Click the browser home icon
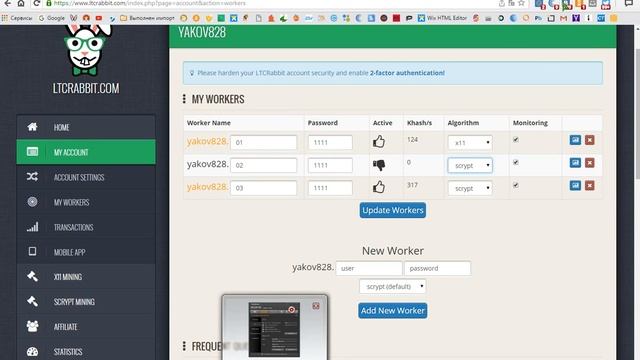This screenshot has height=360, width=640. [21, 4]
